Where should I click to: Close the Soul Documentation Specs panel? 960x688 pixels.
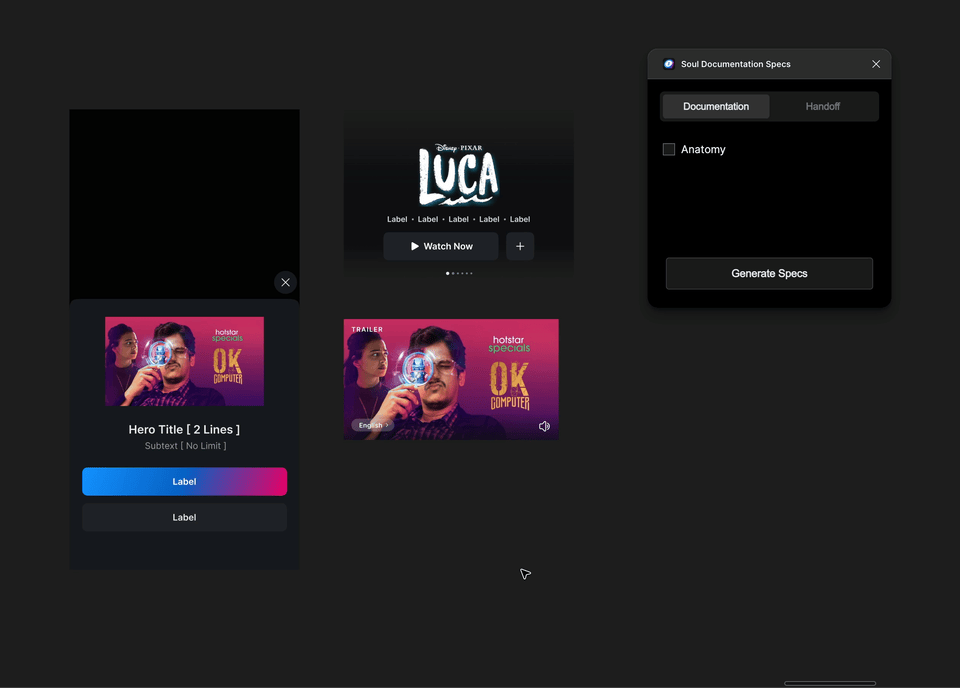876,64
